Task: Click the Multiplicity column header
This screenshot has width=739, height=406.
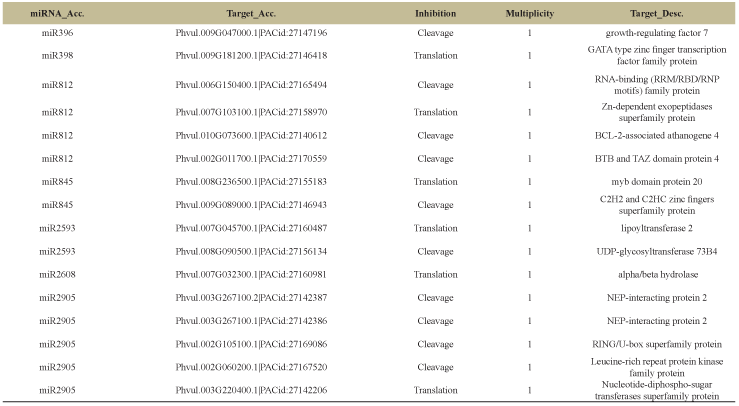Action: pos(529,13)
